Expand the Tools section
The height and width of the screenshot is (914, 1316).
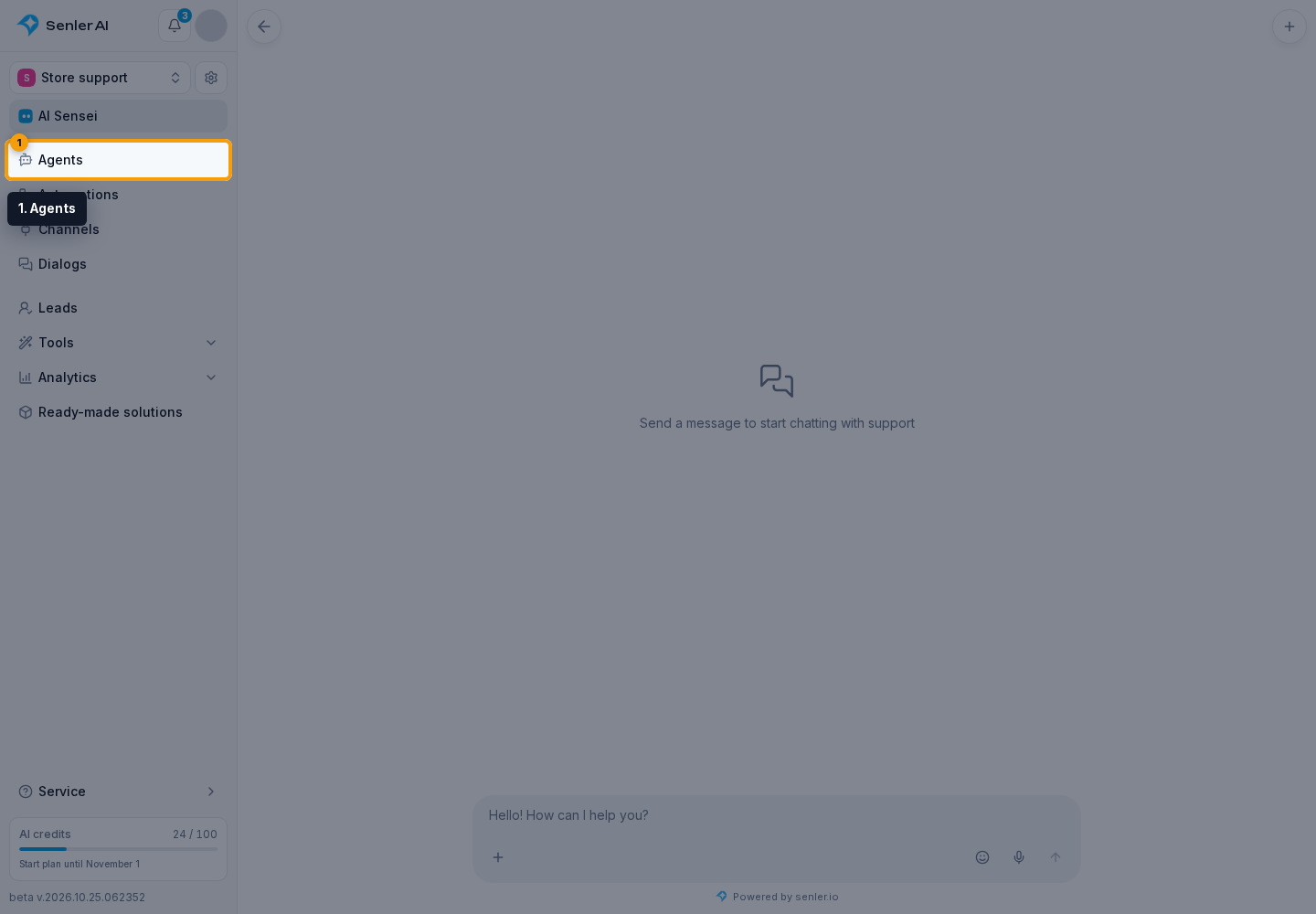(119, 343)
